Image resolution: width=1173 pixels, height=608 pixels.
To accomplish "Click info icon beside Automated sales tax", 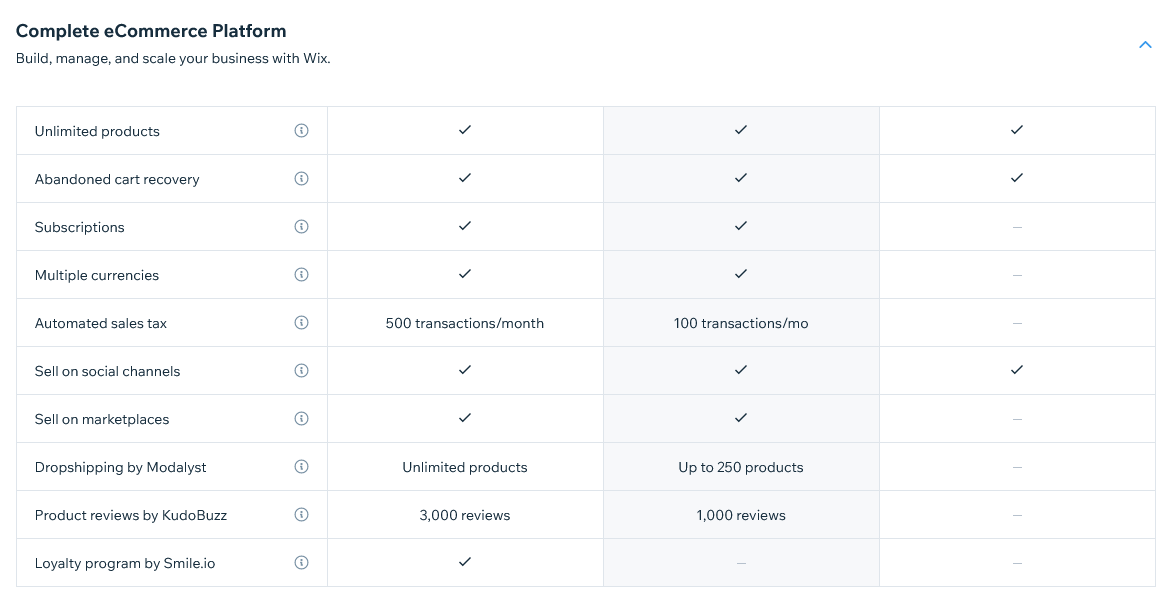I will 301,323.
